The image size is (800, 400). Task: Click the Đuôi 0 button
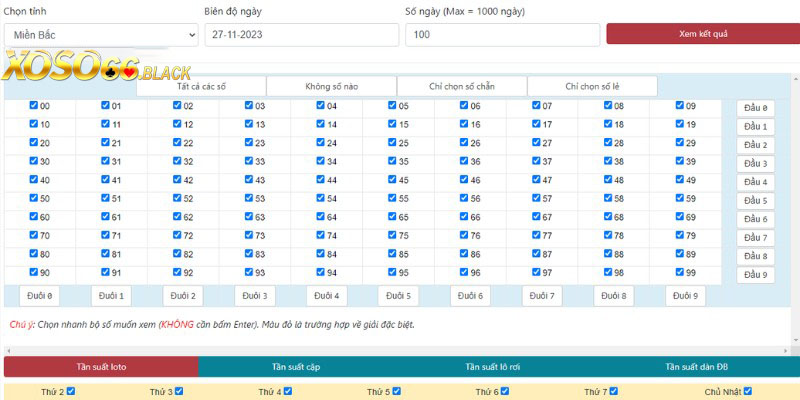click(x=39, y=296)
